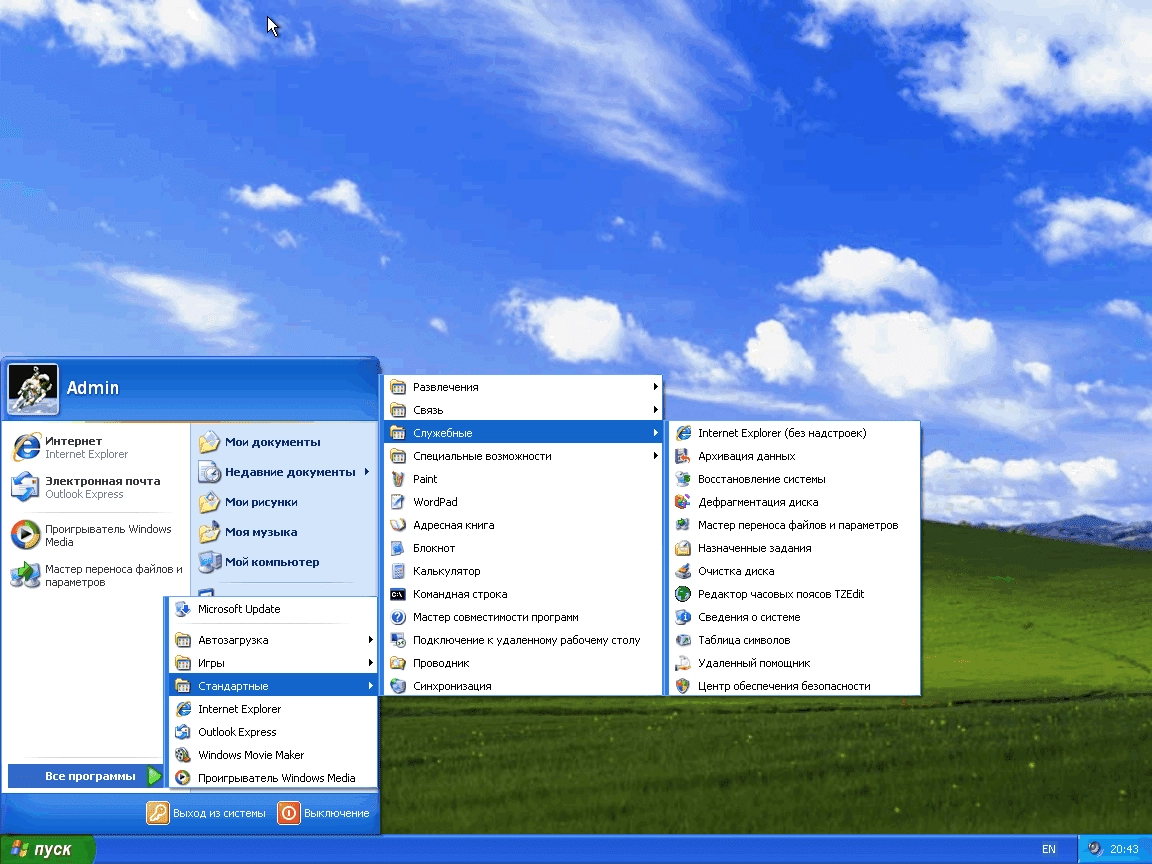Viewport: 1152px width, 864px height.
Task: Open Подключение к удаленному рабочему столу icon
Action: click(x=397, y=640)
